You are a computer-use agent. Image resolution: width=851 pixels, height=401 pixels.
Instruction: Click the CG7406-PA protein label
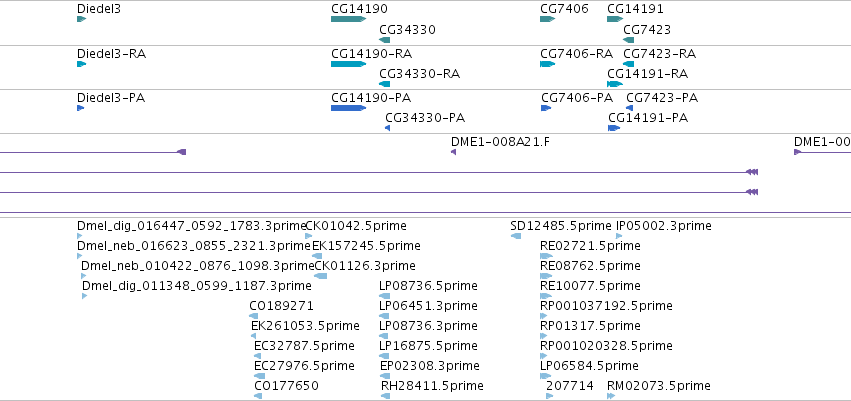[577, 98]
